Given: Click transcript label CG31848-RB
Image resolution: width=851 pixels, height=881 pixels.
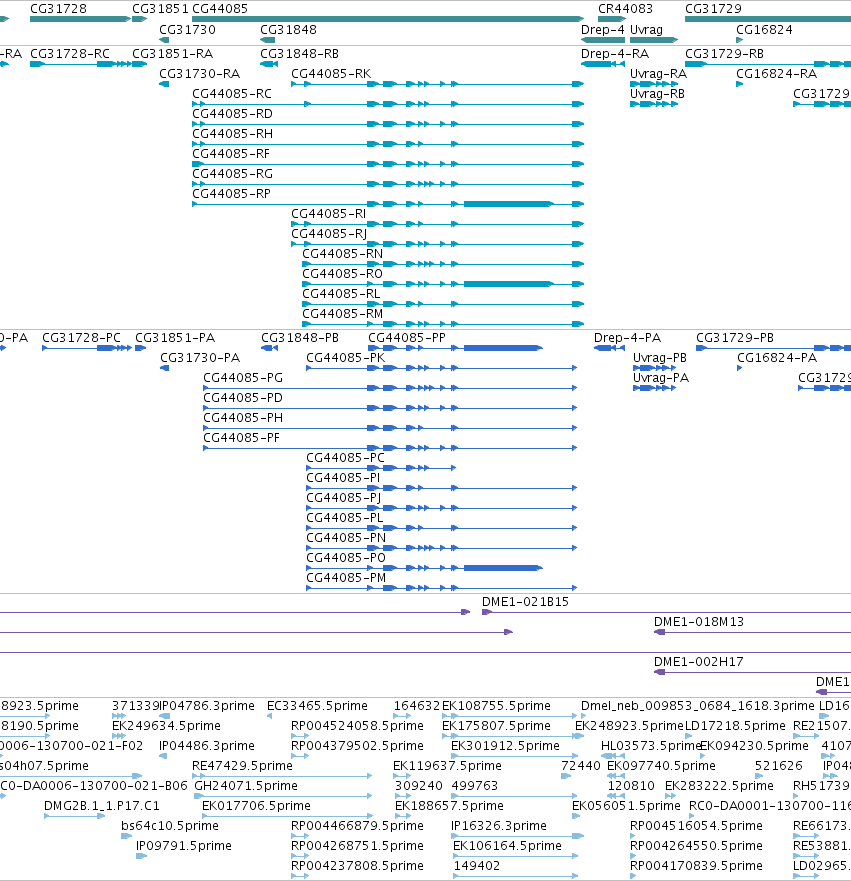Looking at the screenshot, I should tap(299, 53).
